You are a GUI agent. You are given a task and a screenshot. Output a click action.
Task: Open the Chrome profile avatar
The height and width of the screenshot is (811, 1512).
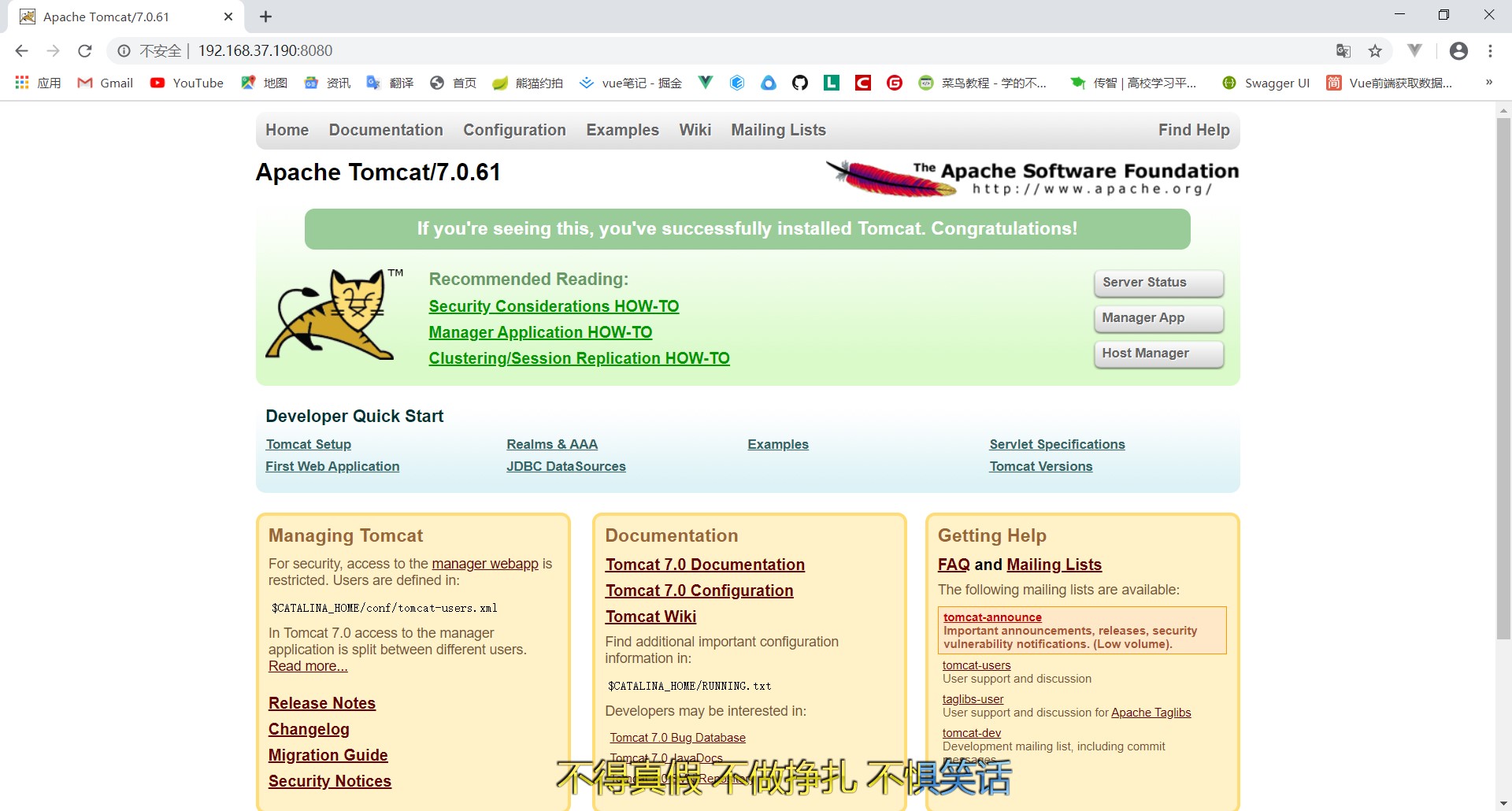click(1458, 51)
